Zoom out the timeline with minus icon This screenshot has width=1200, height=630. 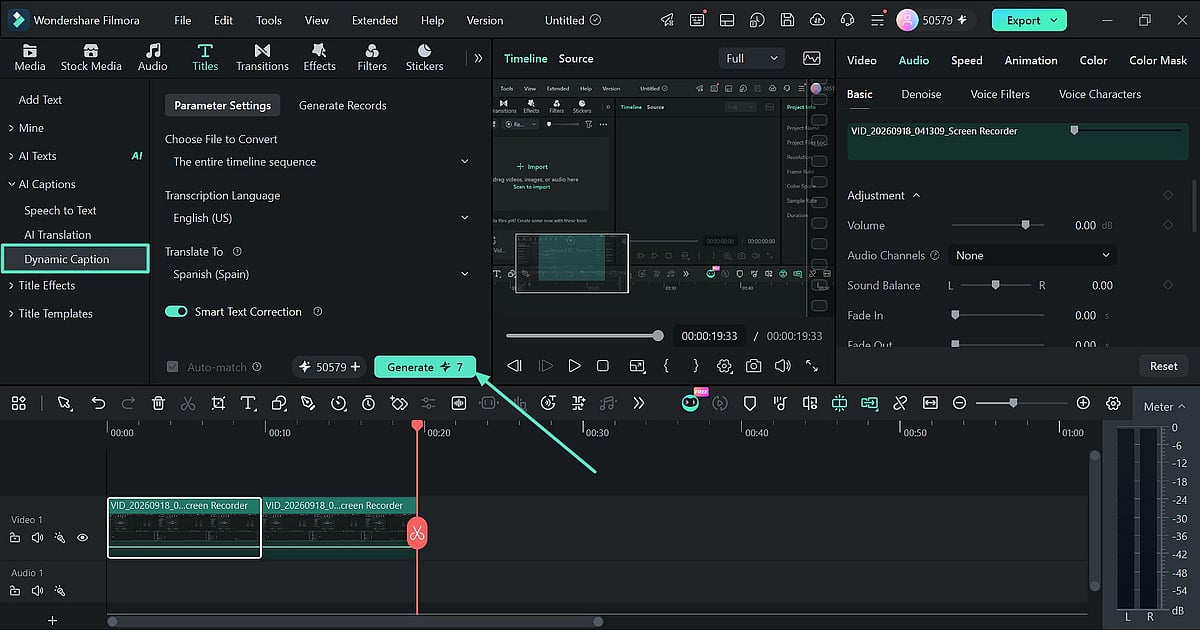[x=959, y=403]
